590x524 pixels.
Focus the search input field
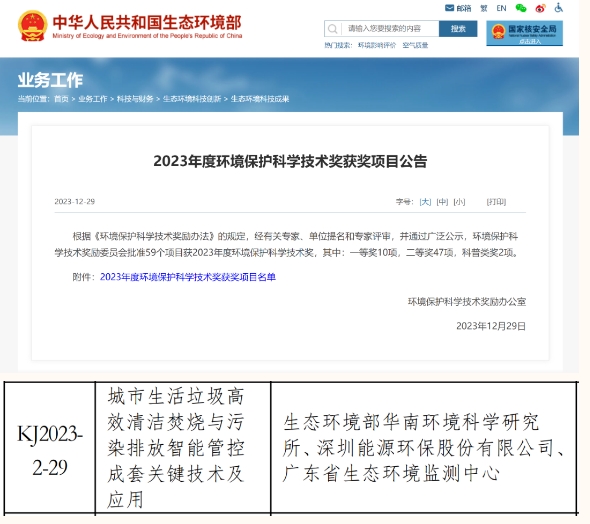tap(390, 29)
